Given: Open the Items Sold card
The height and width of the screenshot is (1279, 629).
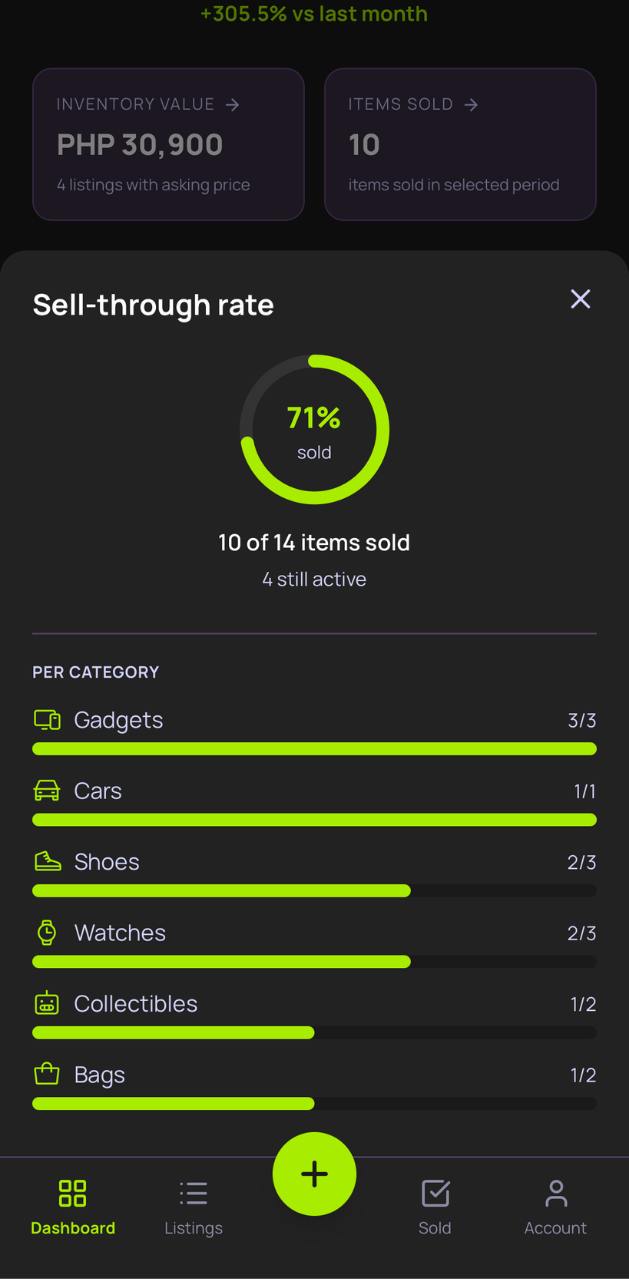Looking at the screenshot, I should coord(460,144).
